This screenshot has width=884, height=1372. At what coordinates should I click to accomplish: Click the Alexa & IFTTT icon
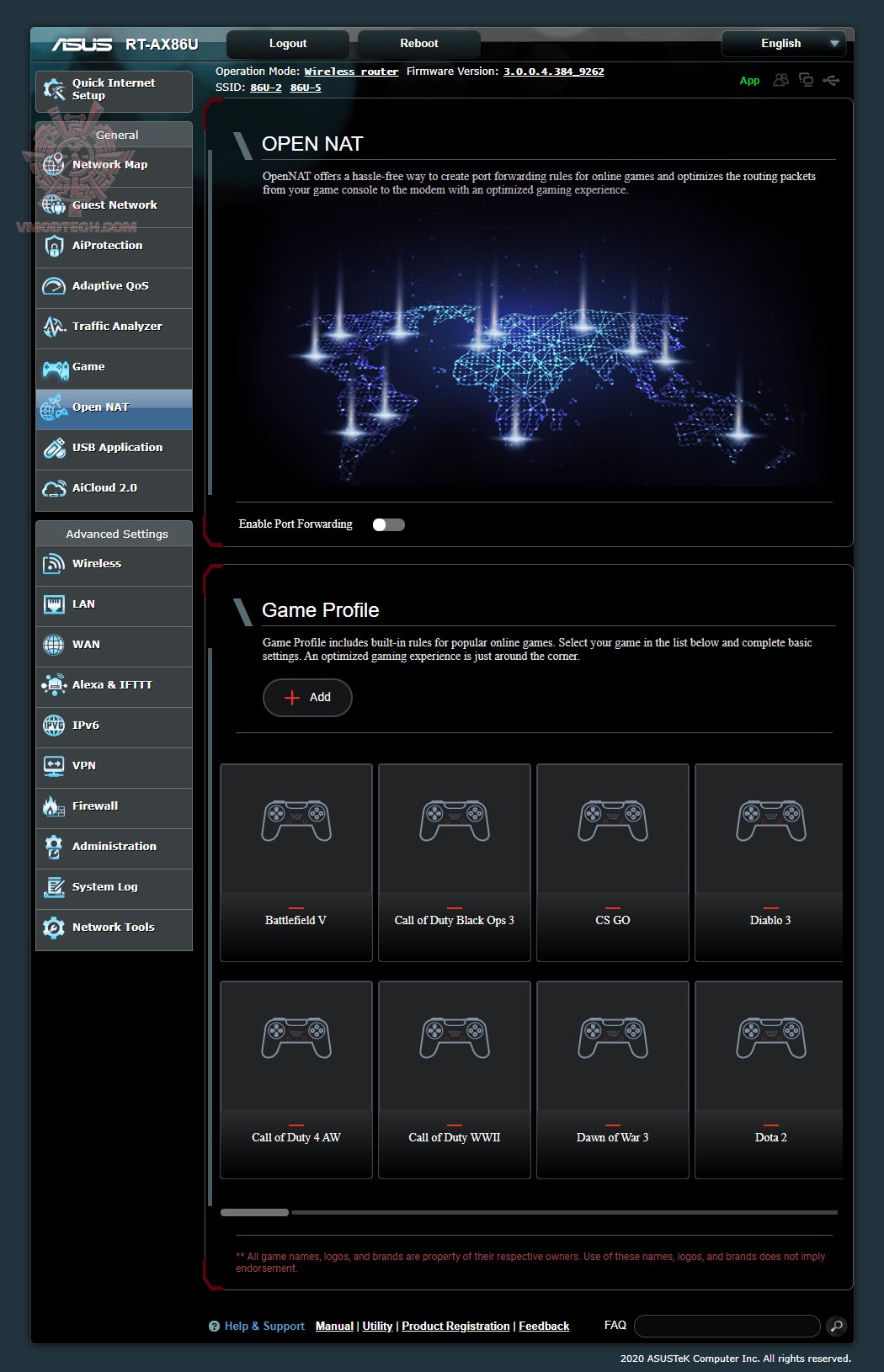tap(54, 685)
